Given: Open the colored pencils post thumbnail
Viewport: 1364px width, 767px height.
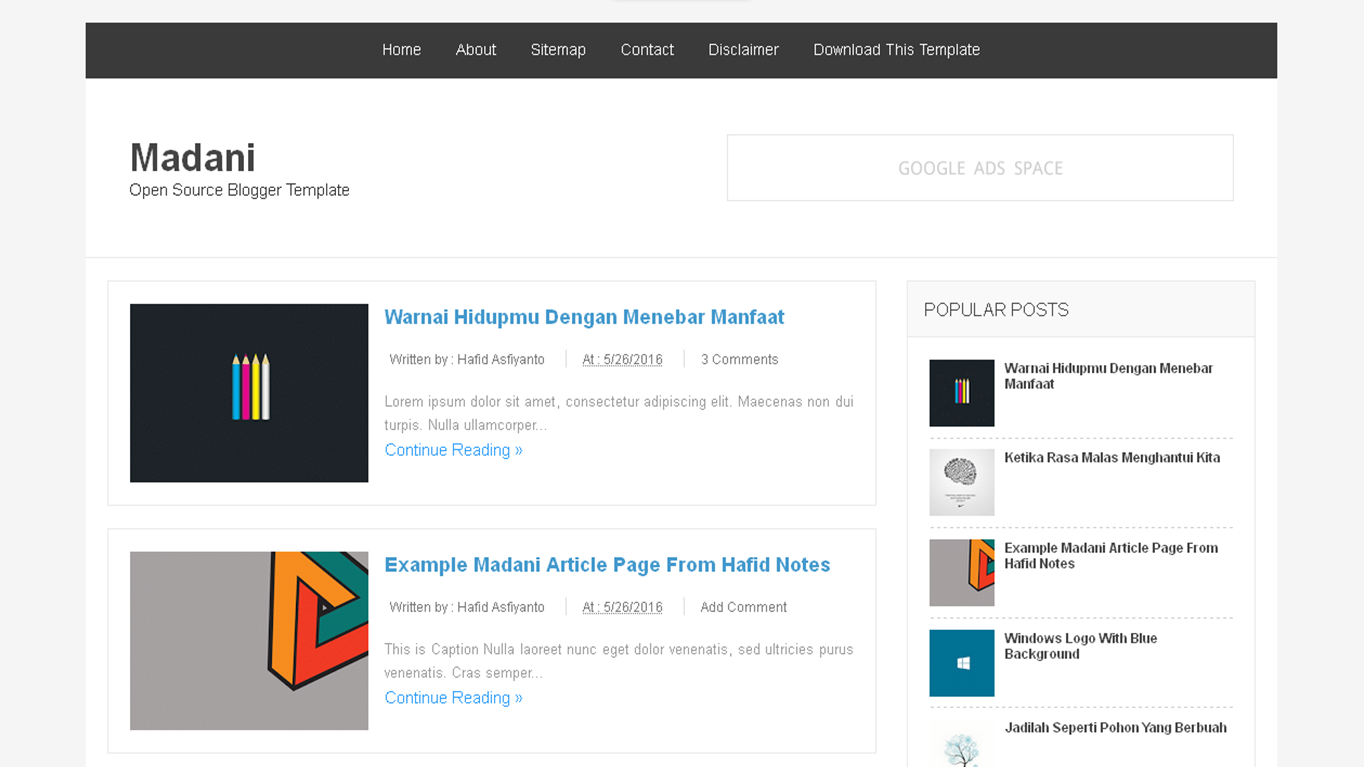Looking at the screenshot, I should click(249, 393).
